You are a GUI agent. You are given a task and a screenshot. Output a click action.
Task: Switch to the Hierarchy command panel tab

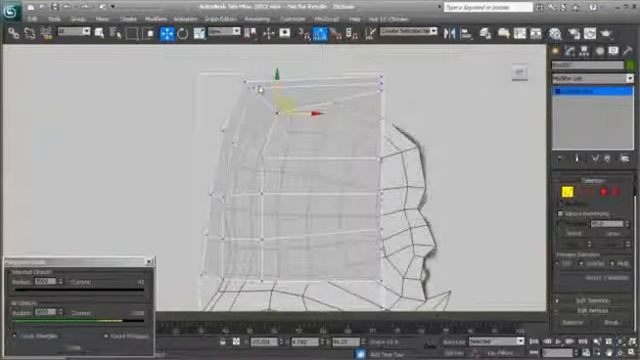[584, 51]
